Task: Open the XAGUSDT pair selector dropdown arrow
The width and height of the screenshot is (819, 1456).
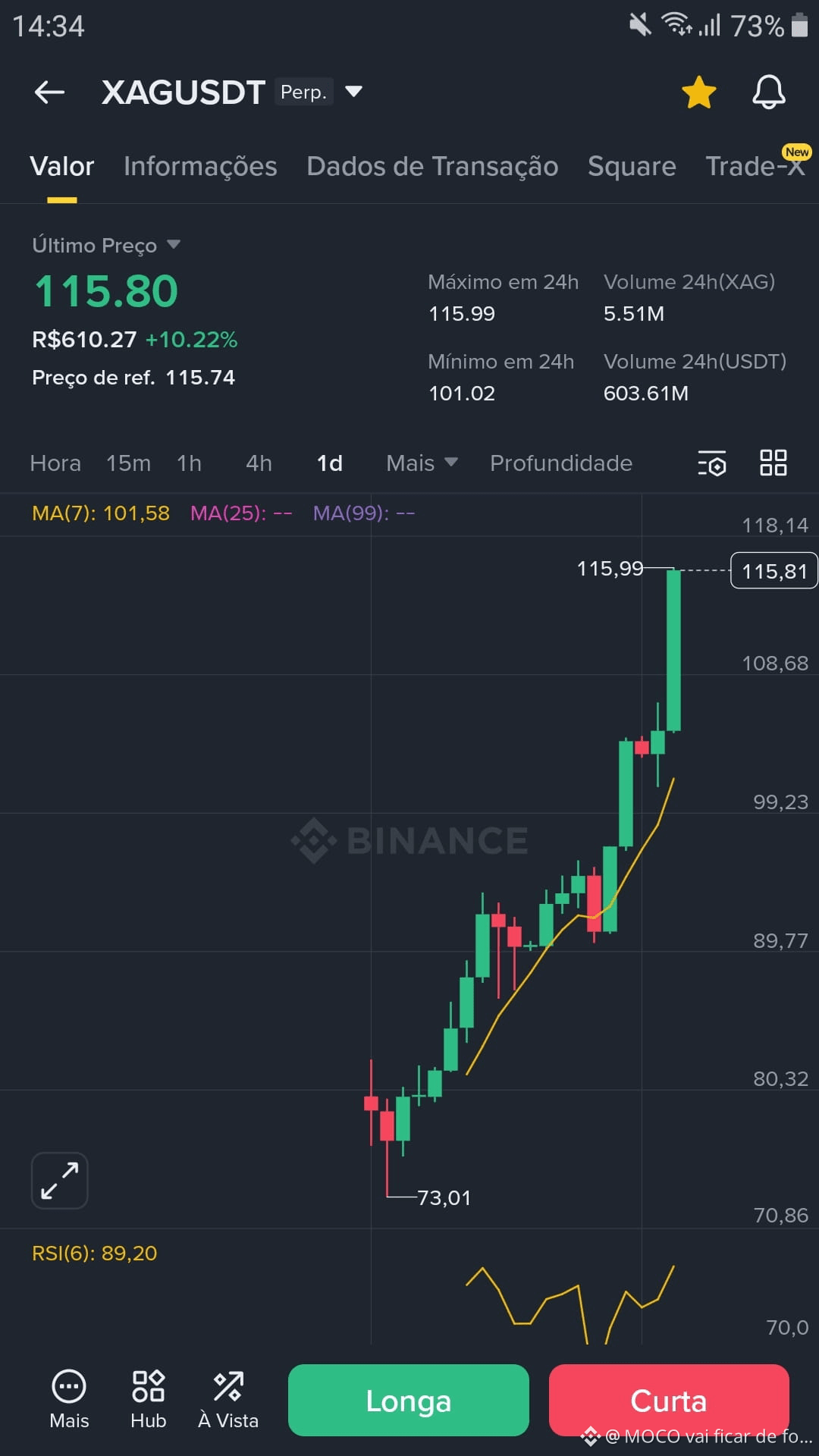Action: click(x=353, y=92)
